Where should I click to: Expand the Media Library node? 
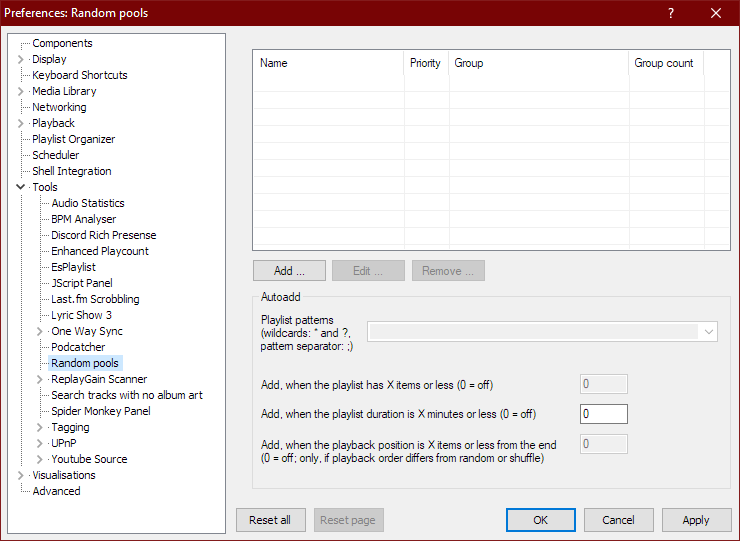[20, 92]
